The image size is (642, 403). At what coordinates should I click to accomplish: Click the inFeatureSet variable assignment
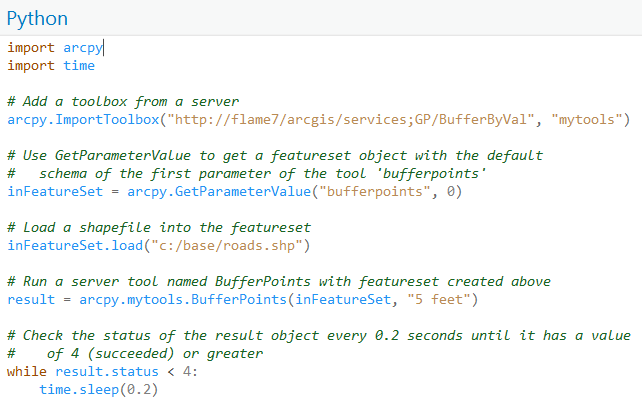47,191
